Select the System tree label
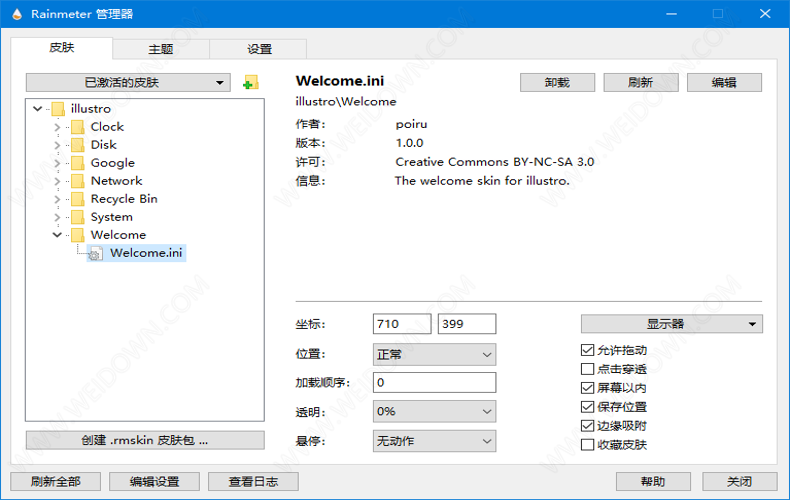Screen dimensions: 790x500 click(112, 217)
